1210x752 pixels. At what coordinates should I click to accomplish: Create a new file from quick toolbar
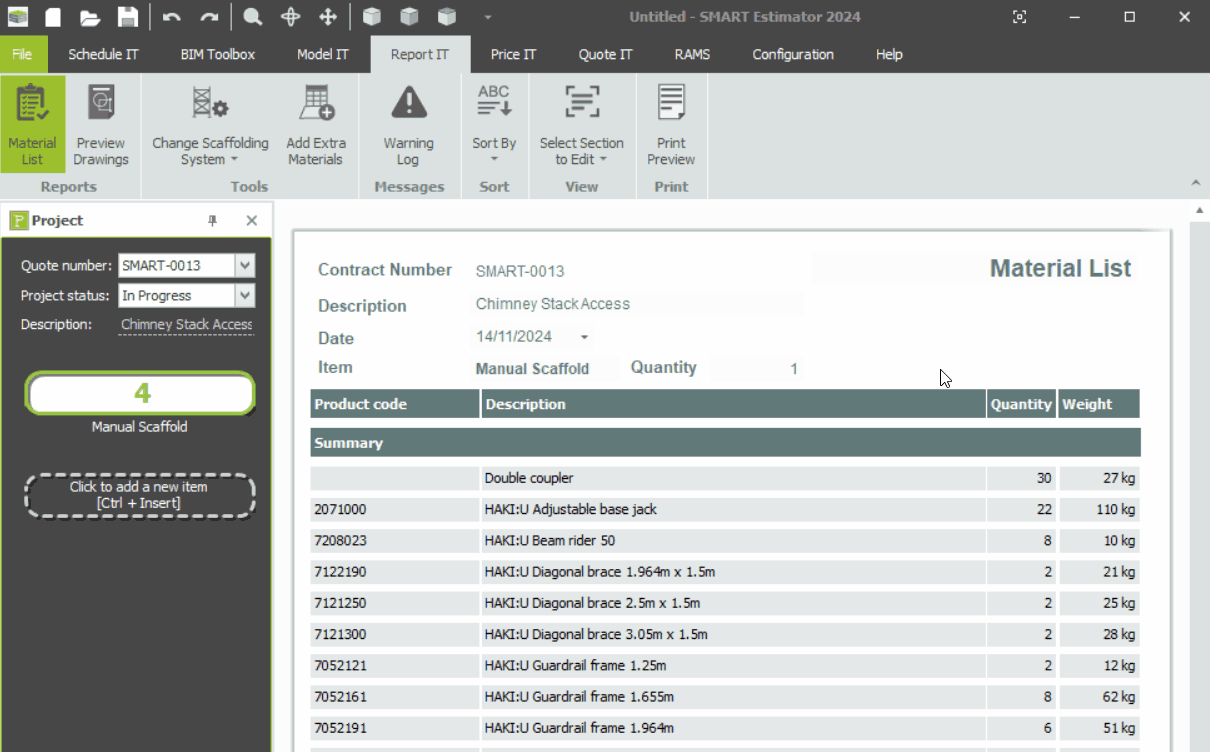(x=53, y=17)
